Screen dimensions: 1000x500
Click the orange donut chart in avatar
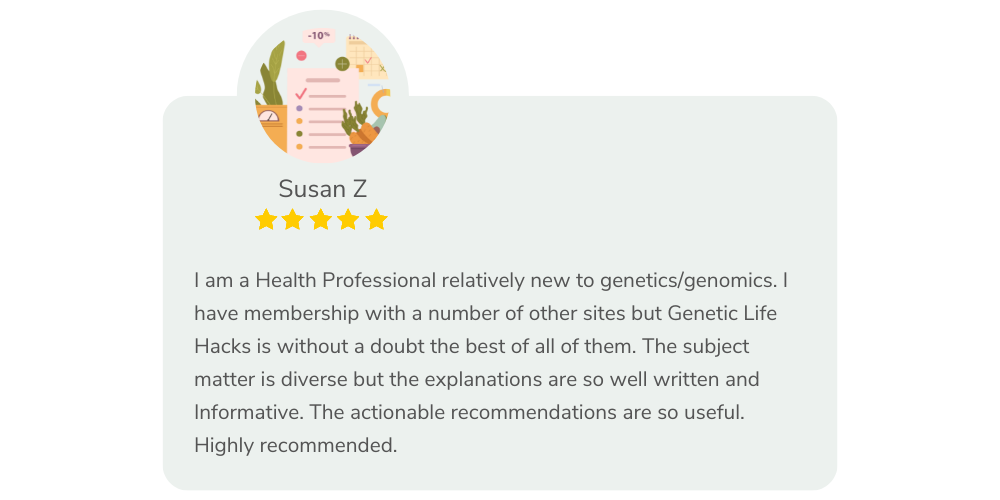(381, 101)
